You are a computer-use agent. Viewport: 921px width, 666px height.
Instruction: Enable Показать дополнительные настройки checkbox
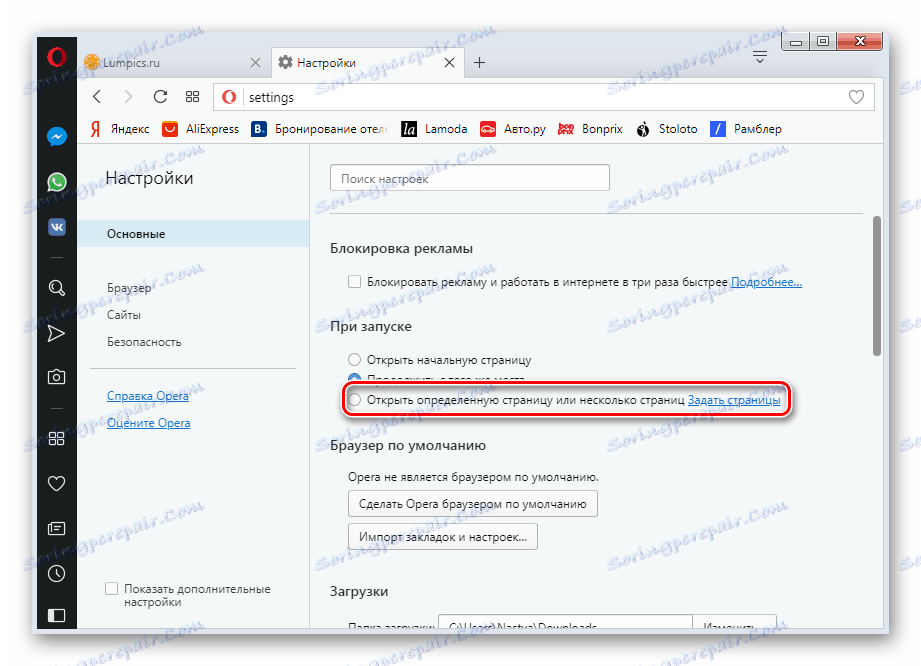(112, 588)
